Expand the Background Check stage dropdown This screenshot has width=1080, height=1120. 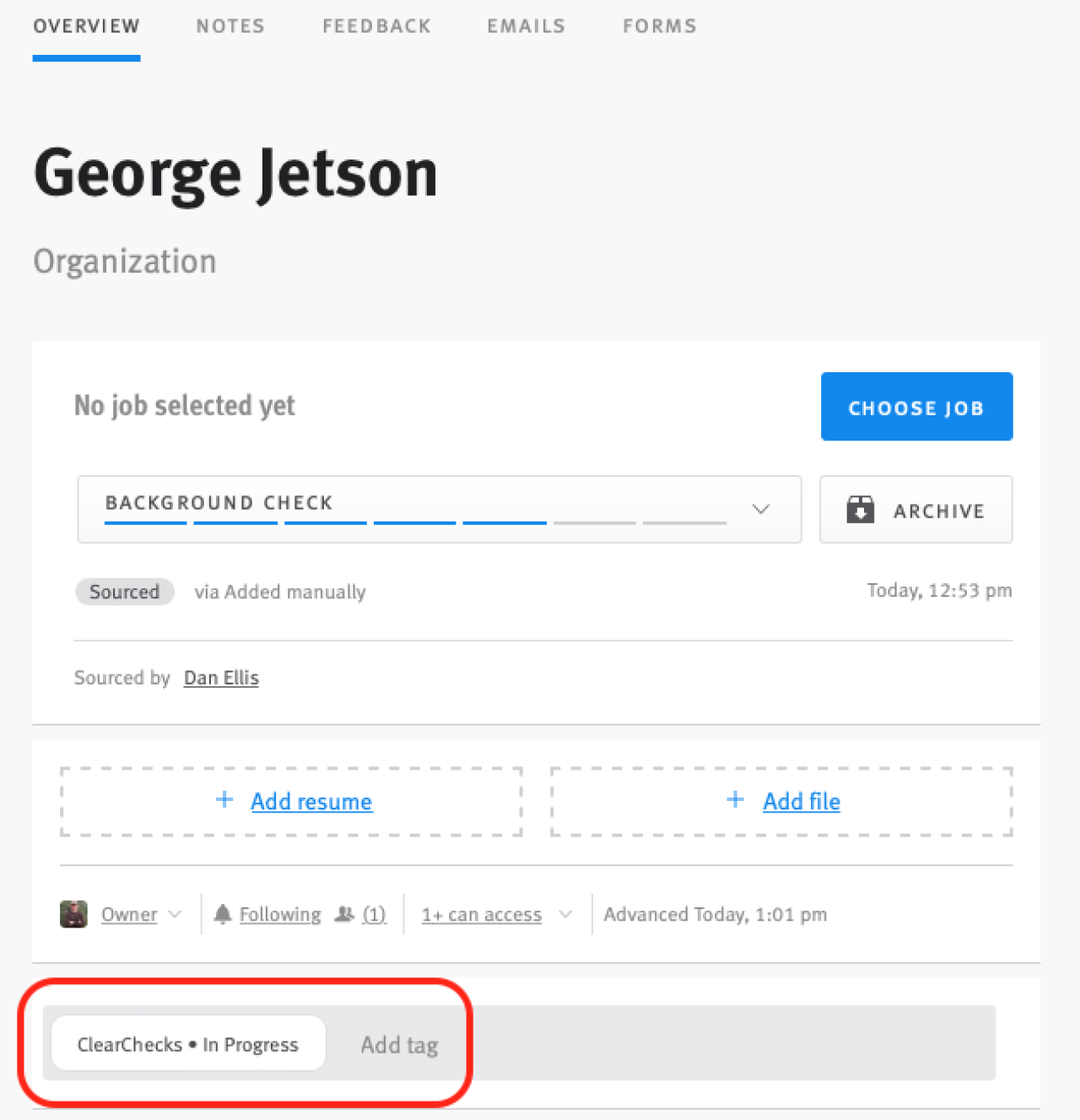pos(761,509)
